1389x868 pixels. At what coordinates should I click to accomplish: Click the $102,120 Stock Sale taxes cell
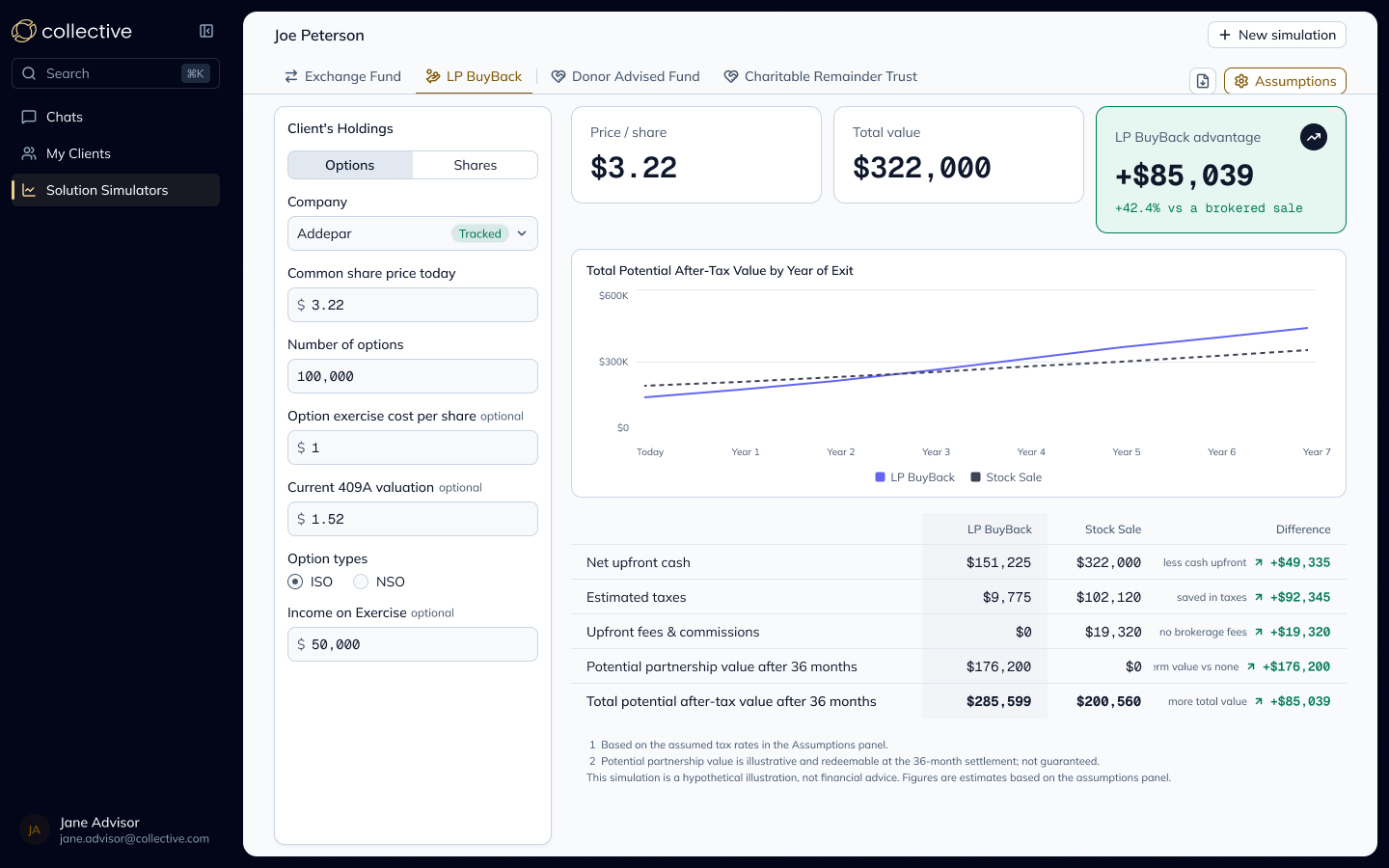(1108, 597)
